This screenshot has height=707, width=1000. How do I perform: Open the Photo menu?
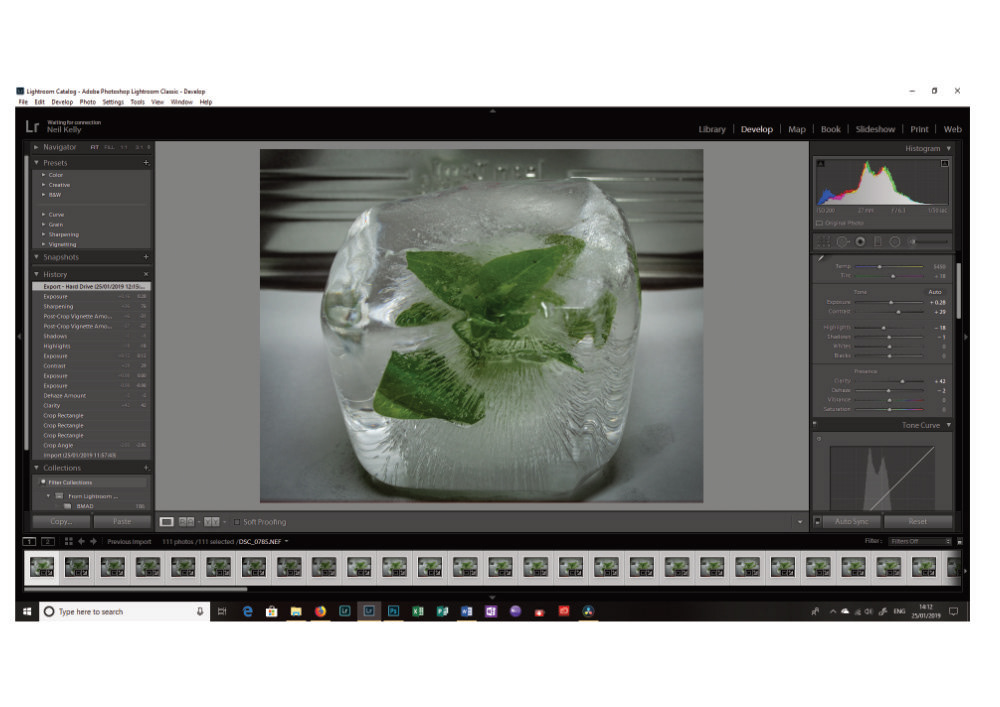tap(87, 102)
